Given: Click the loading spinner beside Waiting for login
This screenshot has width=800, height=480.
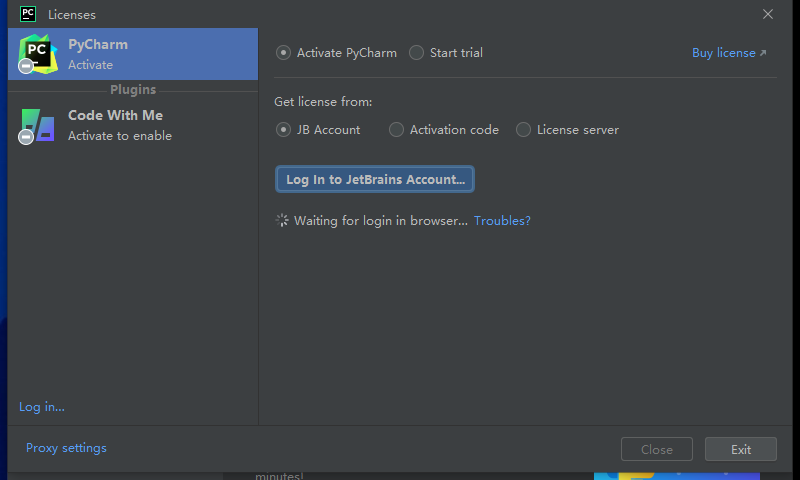Looking at the screenshot, I should pos(282,220).
